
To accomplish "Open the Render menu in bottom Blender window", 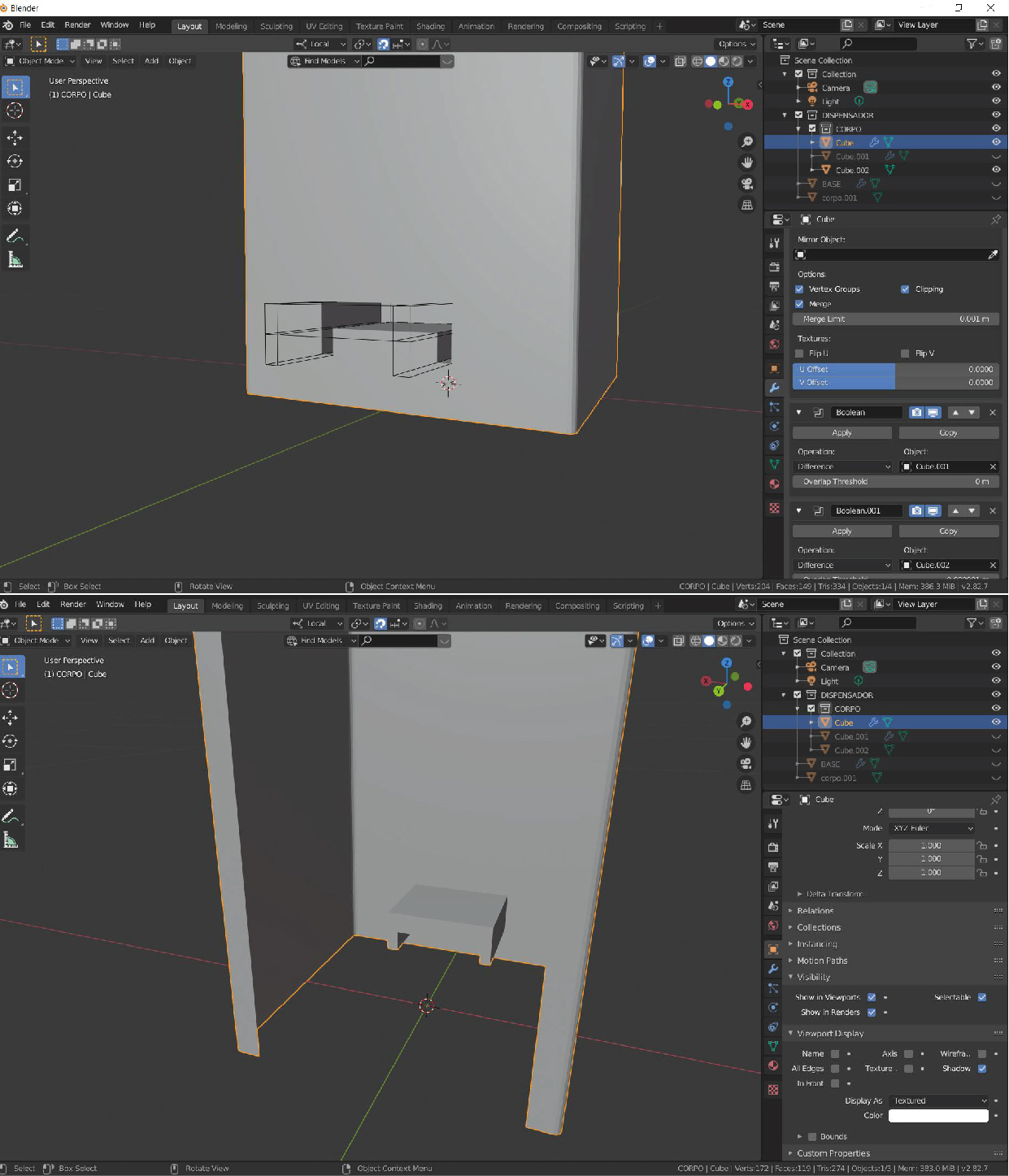I will click(x=73, y=605).
